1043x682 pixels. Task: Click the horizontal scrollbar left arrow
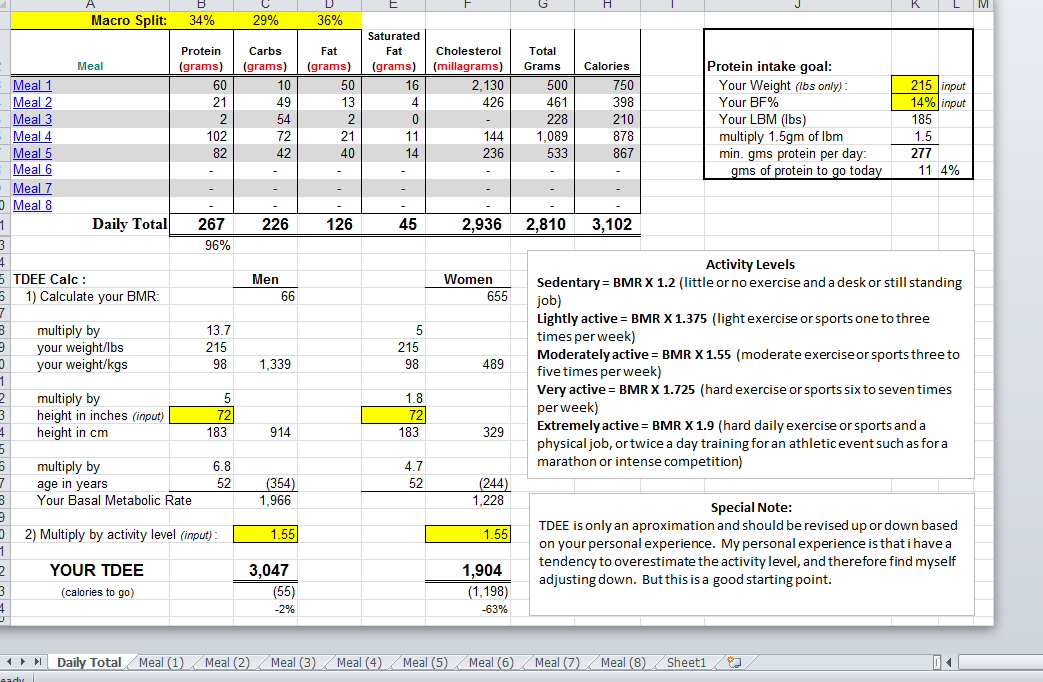(x=946, y=662)
